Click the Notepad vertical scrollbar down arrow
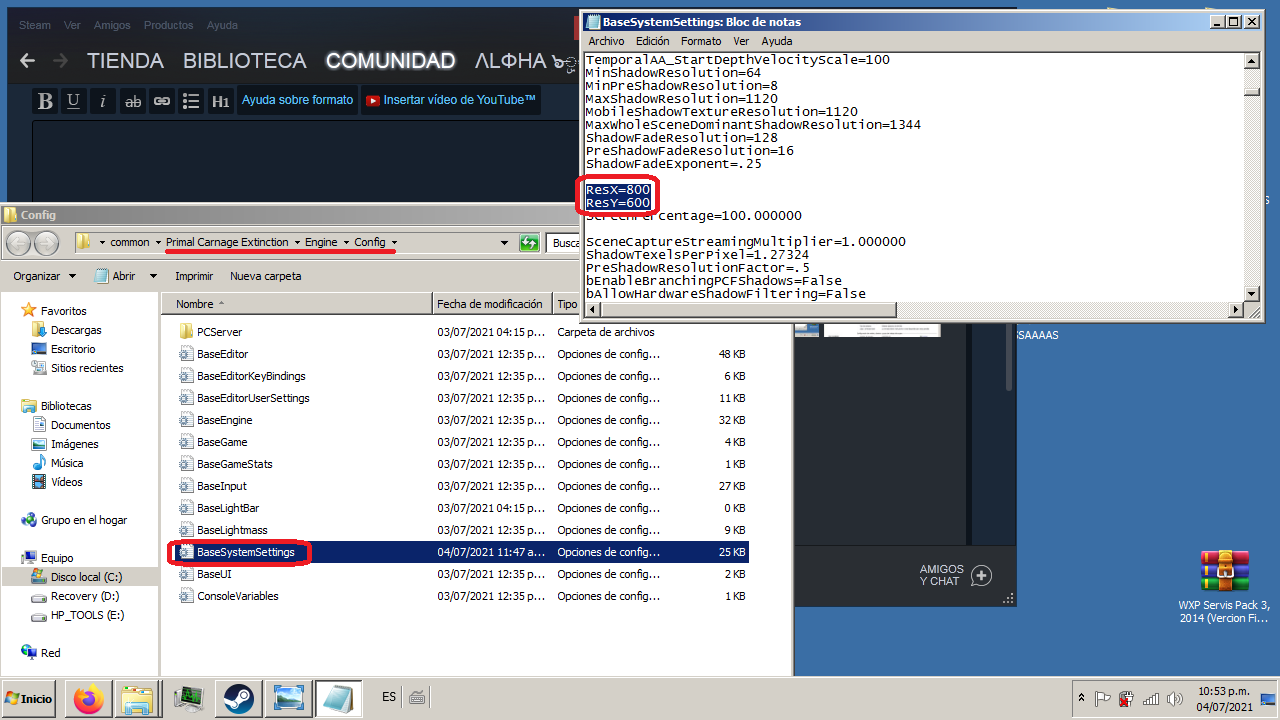The image size is (1280, 720). click(x=1252, y=293)
